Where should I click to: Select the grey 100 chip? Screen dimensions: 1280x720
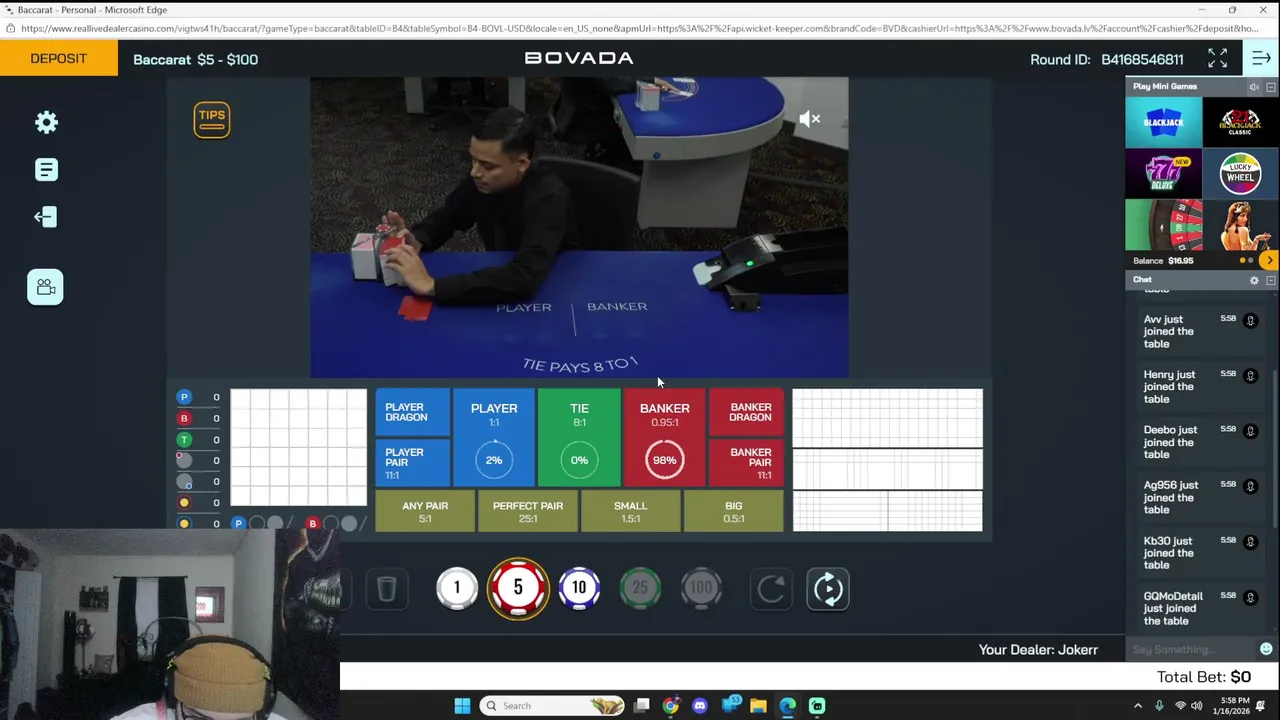(701, 588)
